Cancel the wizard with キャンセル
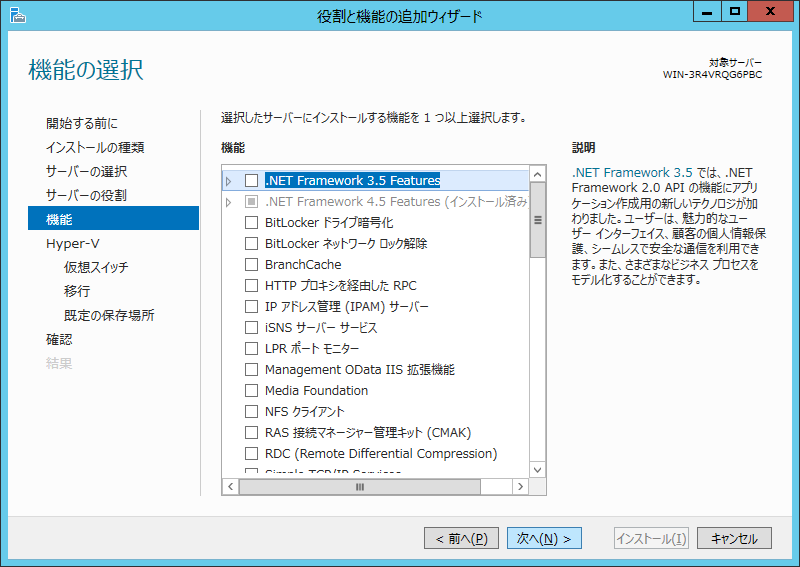The height and width of the screenshot is (567, 800). coord(734,538)
